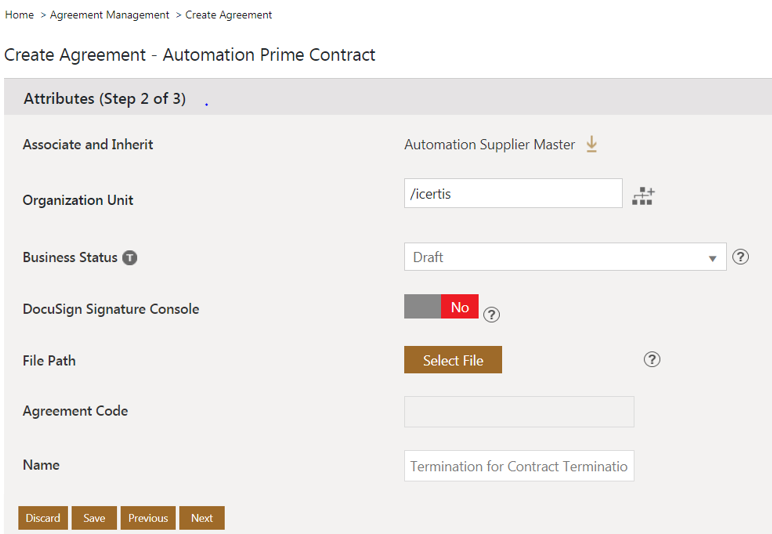Click the T icon next to Business Status

[x=130, y=258]
